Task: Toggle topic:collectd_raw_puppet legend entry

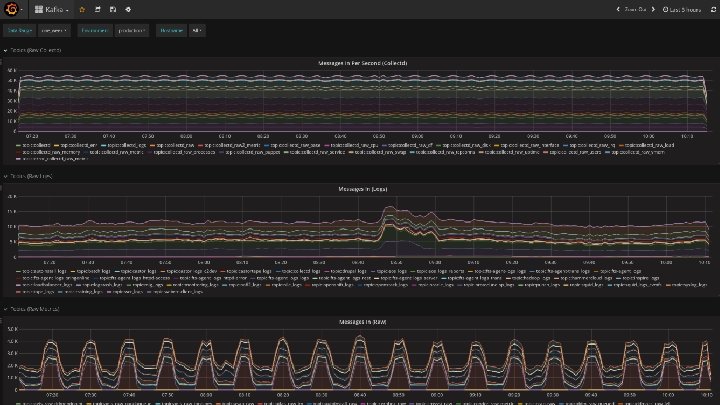Action: pyautogui.click(x=249, y=152)
